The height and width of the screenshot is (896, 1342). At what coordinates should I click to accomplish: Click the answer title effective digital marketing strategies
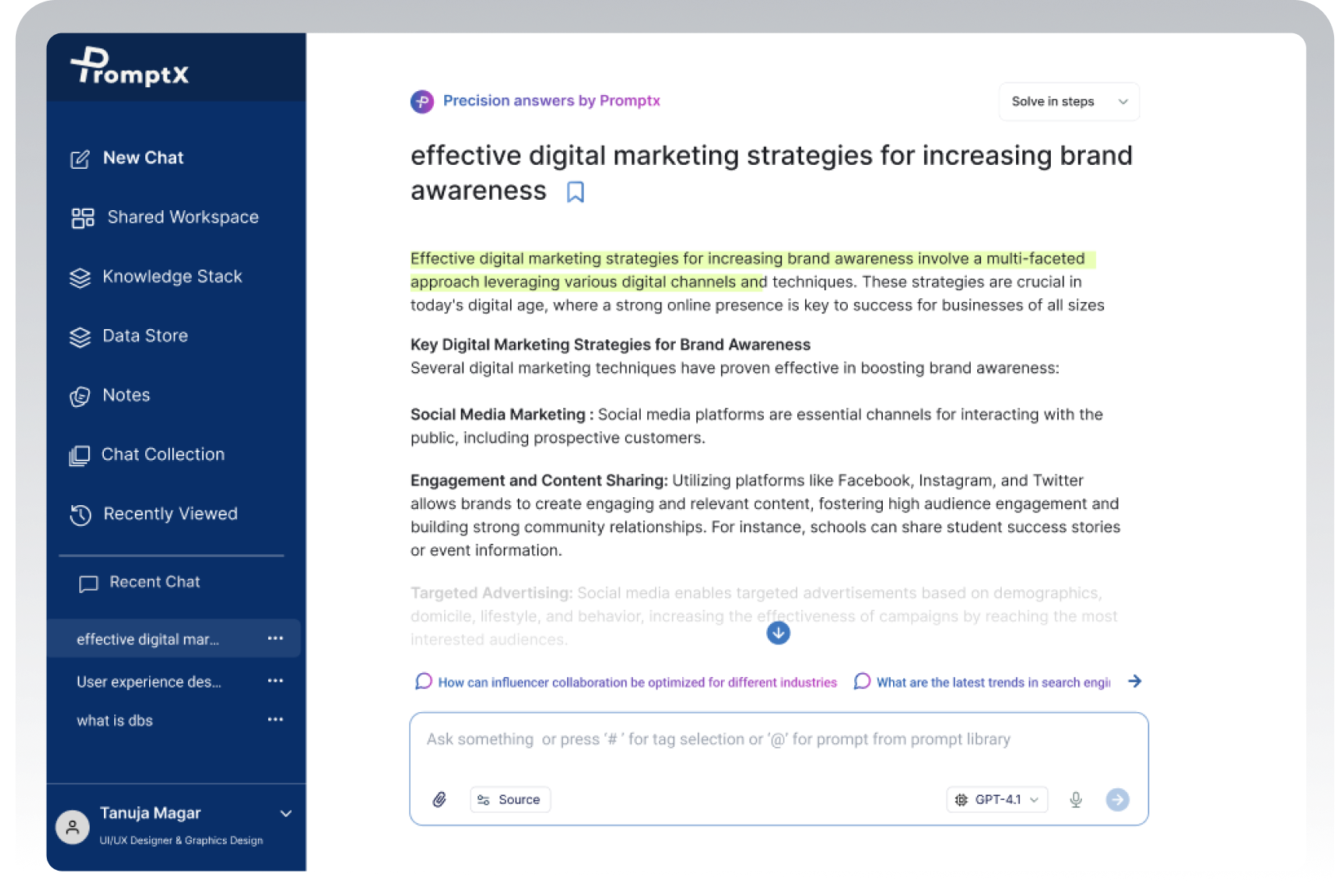click(771, 173)
